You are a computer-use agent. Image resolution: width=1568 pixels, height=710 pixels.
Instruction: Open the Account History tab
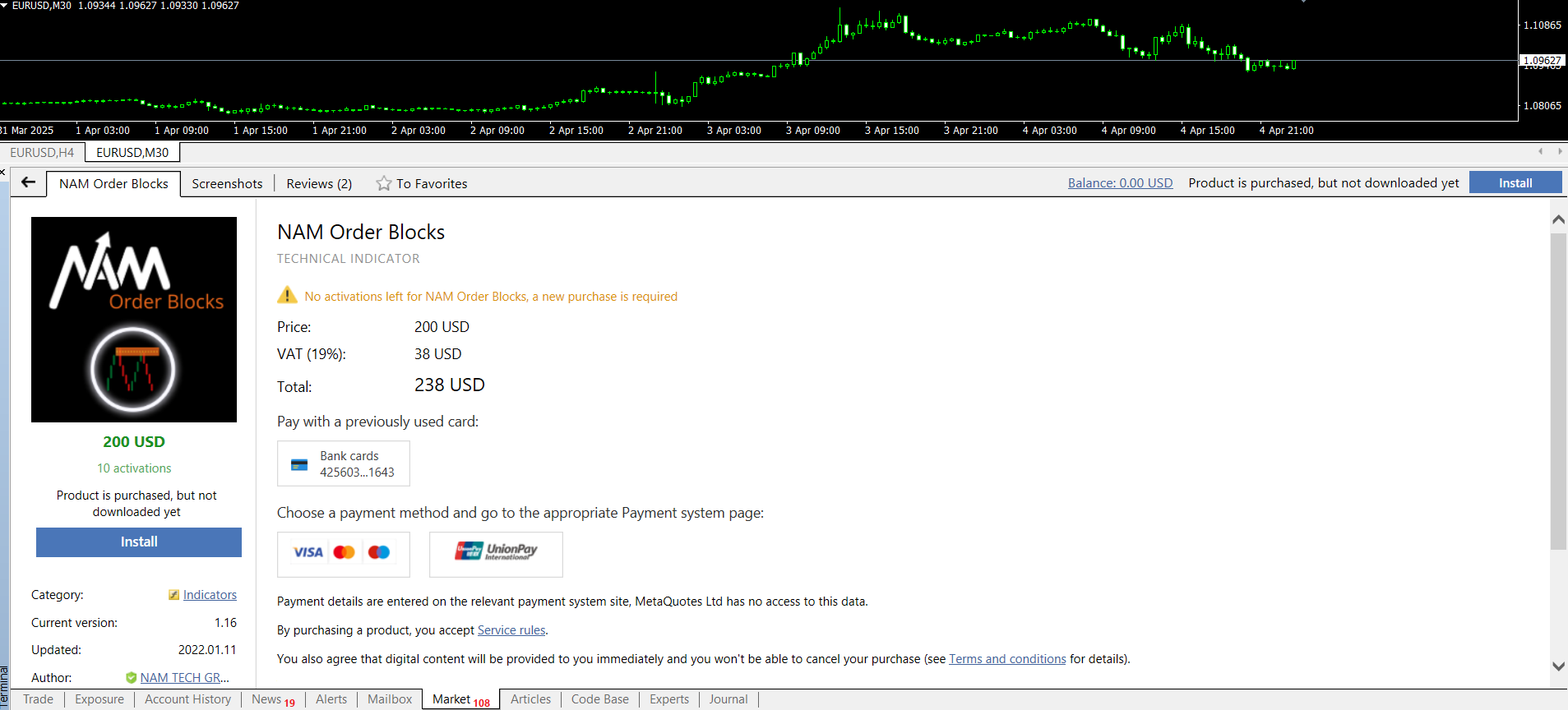pos(187,699)
